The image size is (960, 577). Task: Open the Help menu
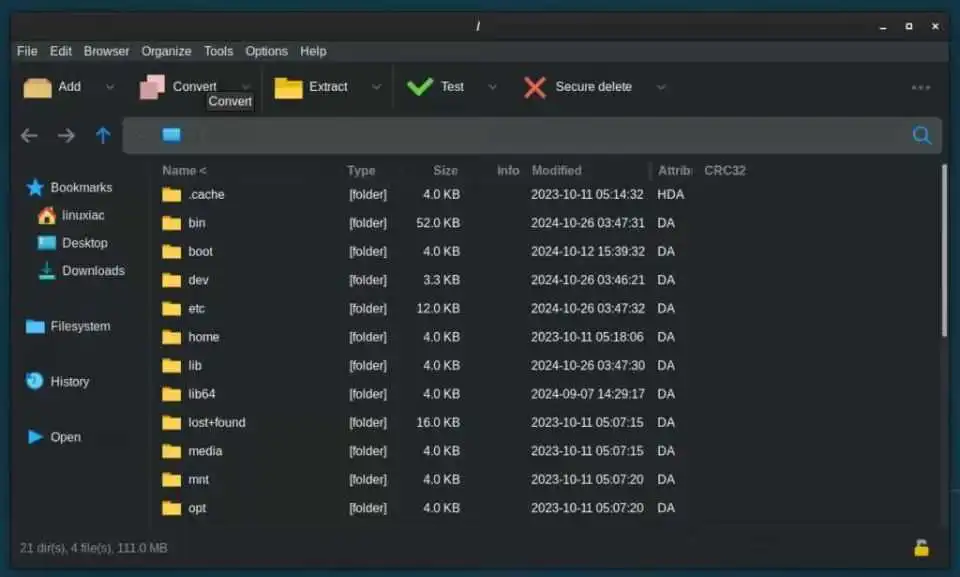[x=313, y=51]
